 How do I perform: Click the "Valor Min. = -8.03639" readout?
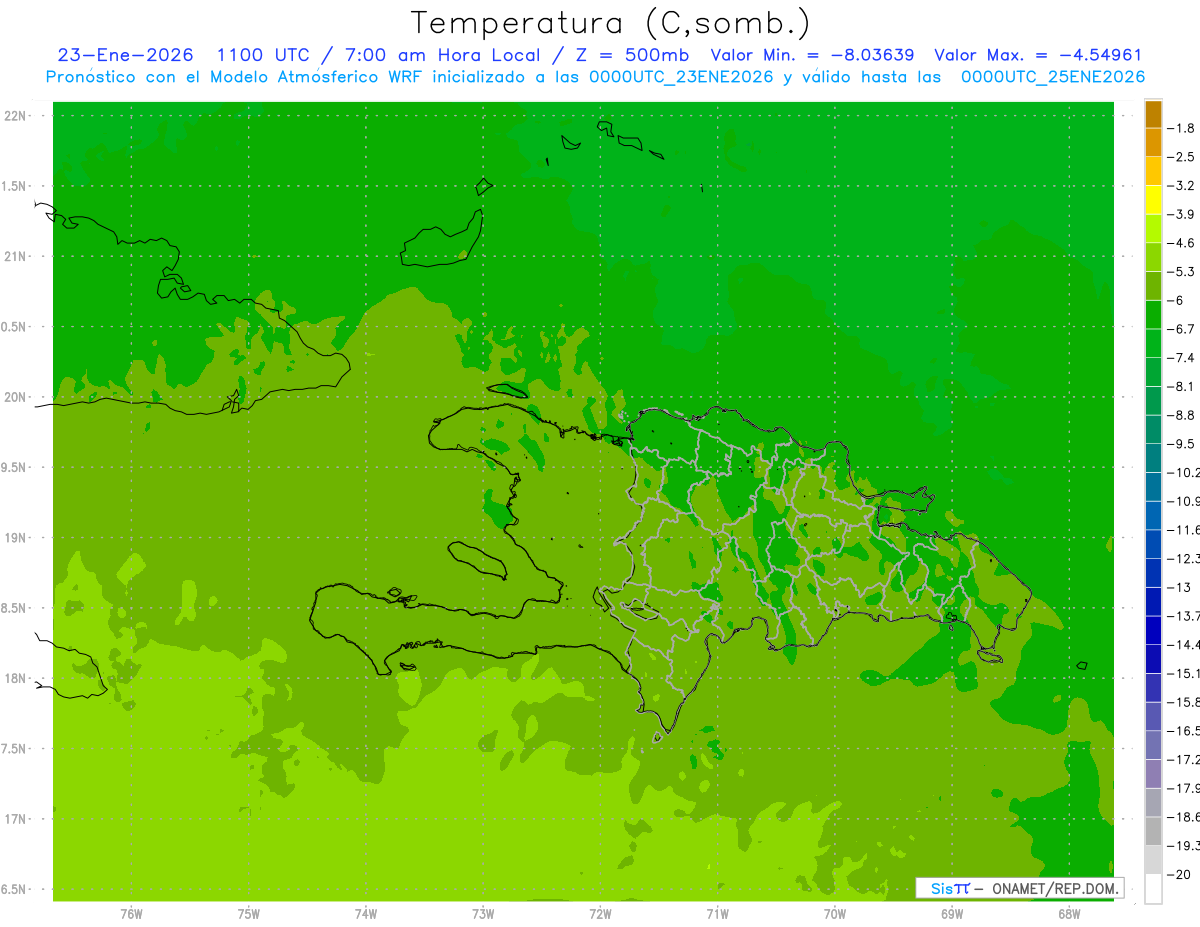812,55
